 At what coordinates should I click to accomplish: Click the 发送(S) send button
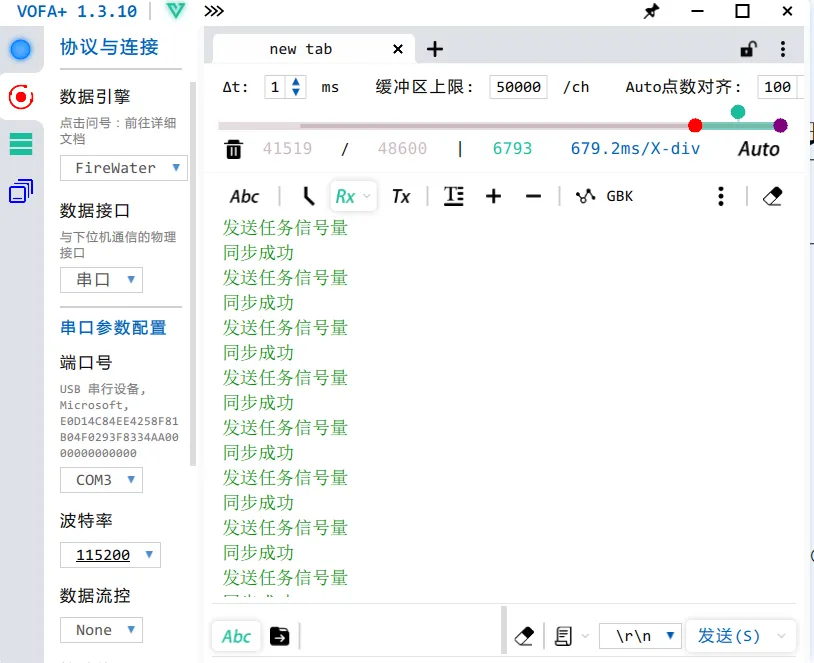point(731,636)
